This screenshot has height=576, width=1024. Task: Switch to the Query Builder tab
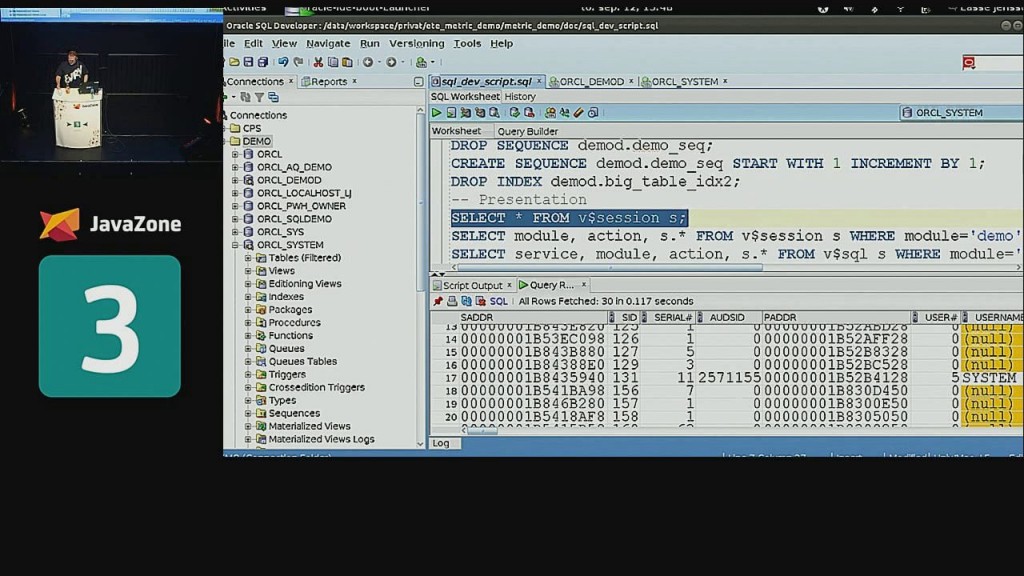point(527,131)
